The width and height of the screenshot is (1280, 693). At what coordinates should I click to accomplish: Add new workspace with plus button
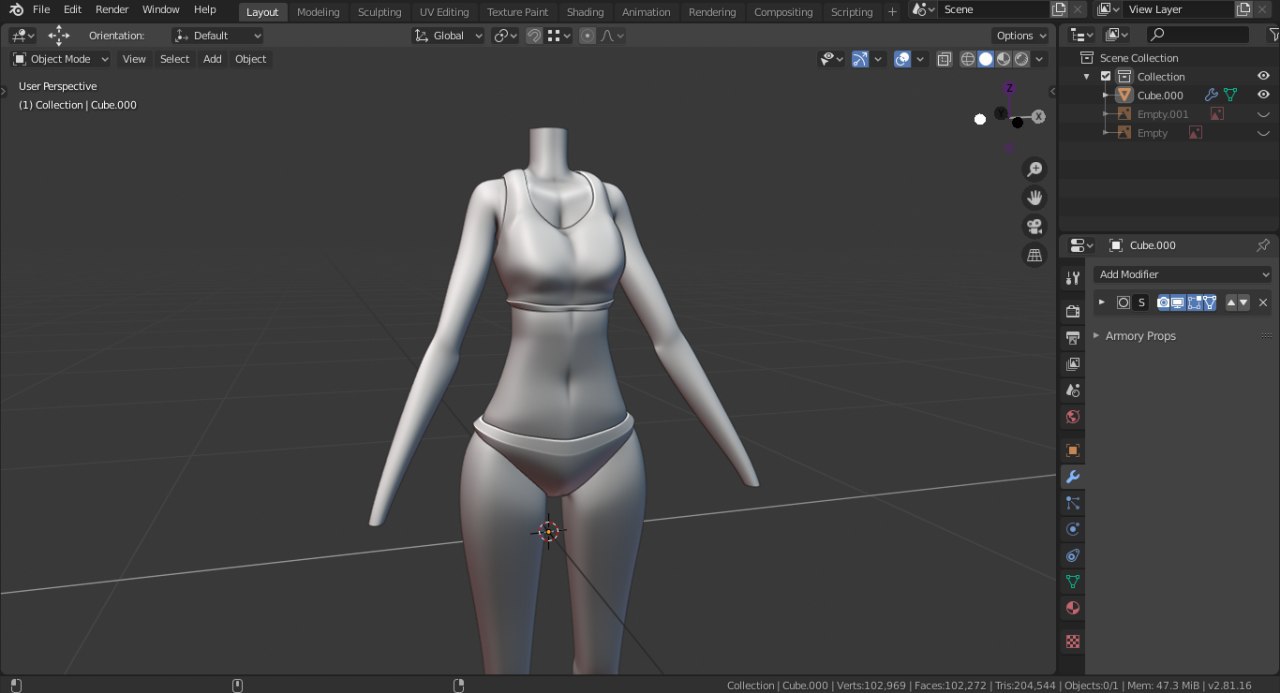point(892,12)
